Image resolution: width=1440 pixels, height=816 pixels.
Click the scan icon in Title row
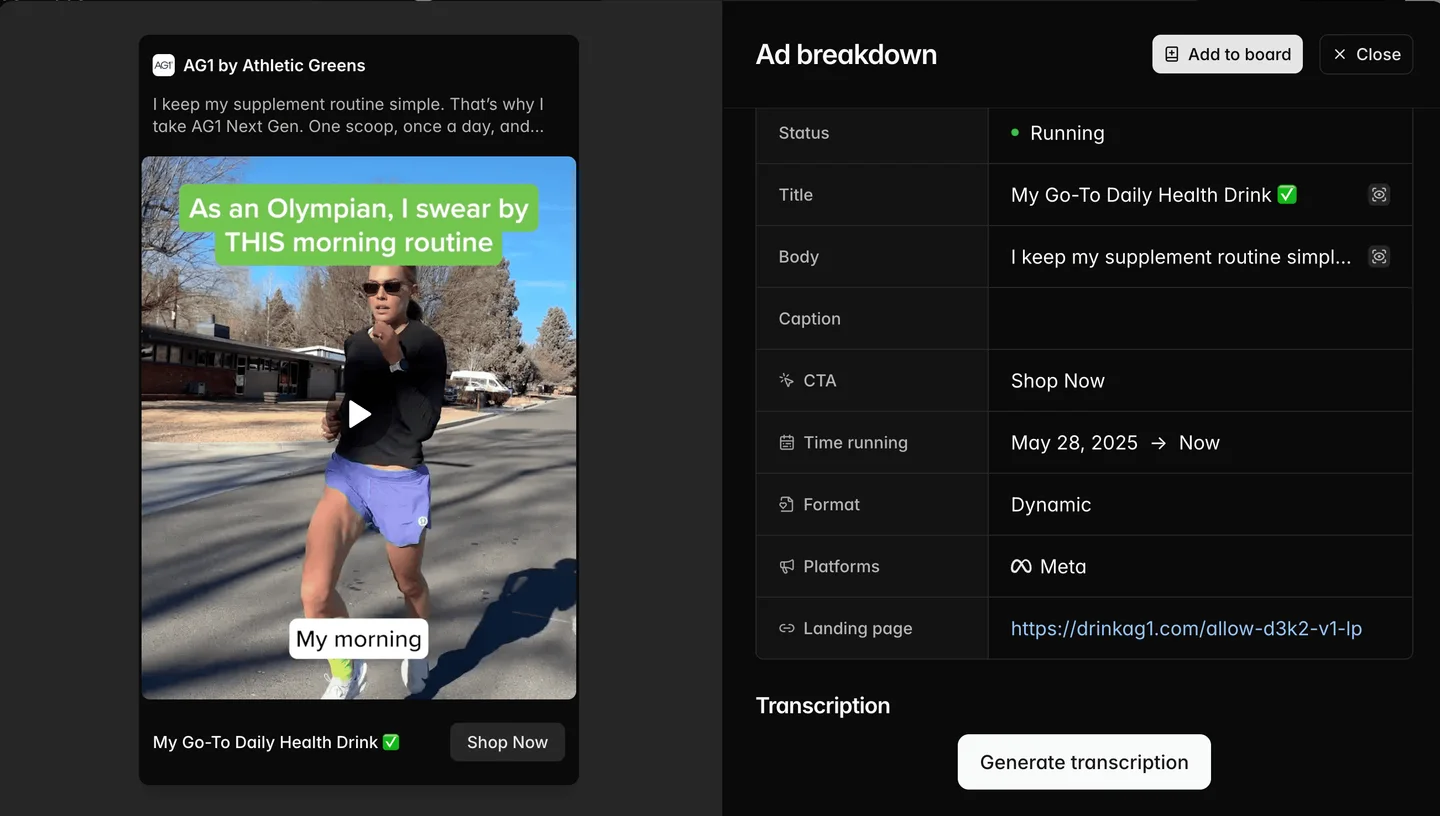(x=1379, y=195)
